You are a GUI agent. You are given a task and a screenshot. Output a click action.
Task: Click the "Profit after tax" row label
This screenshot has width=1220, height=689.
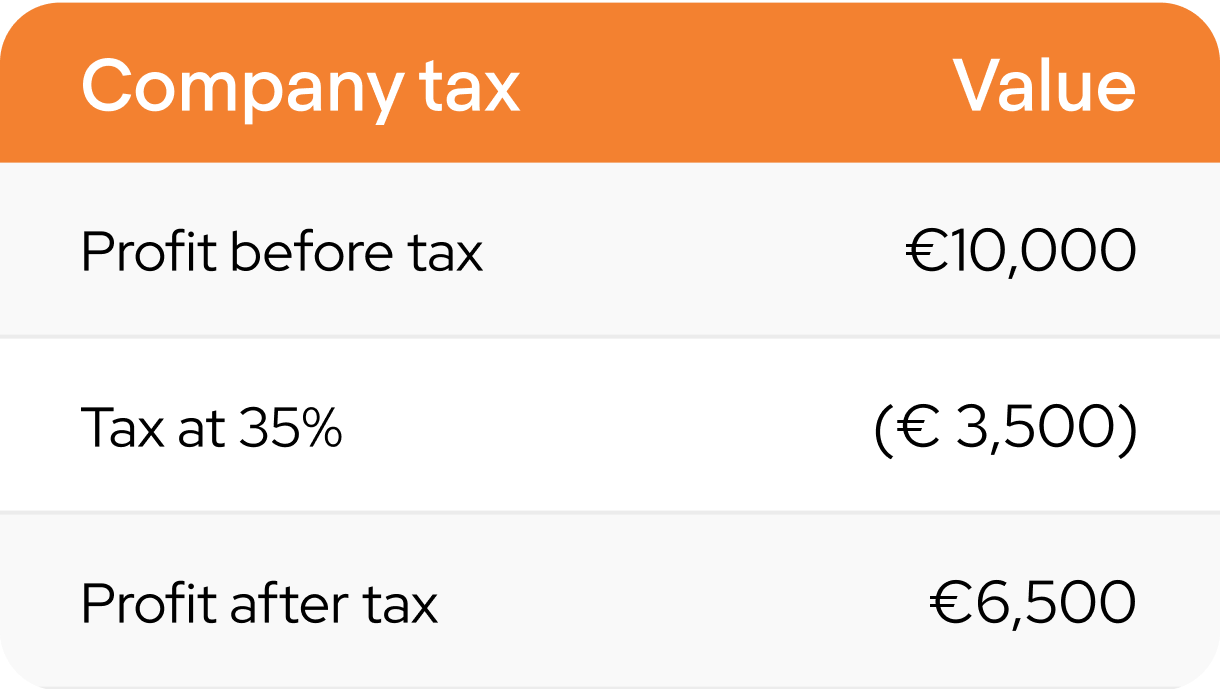click(x=259, y=603)
